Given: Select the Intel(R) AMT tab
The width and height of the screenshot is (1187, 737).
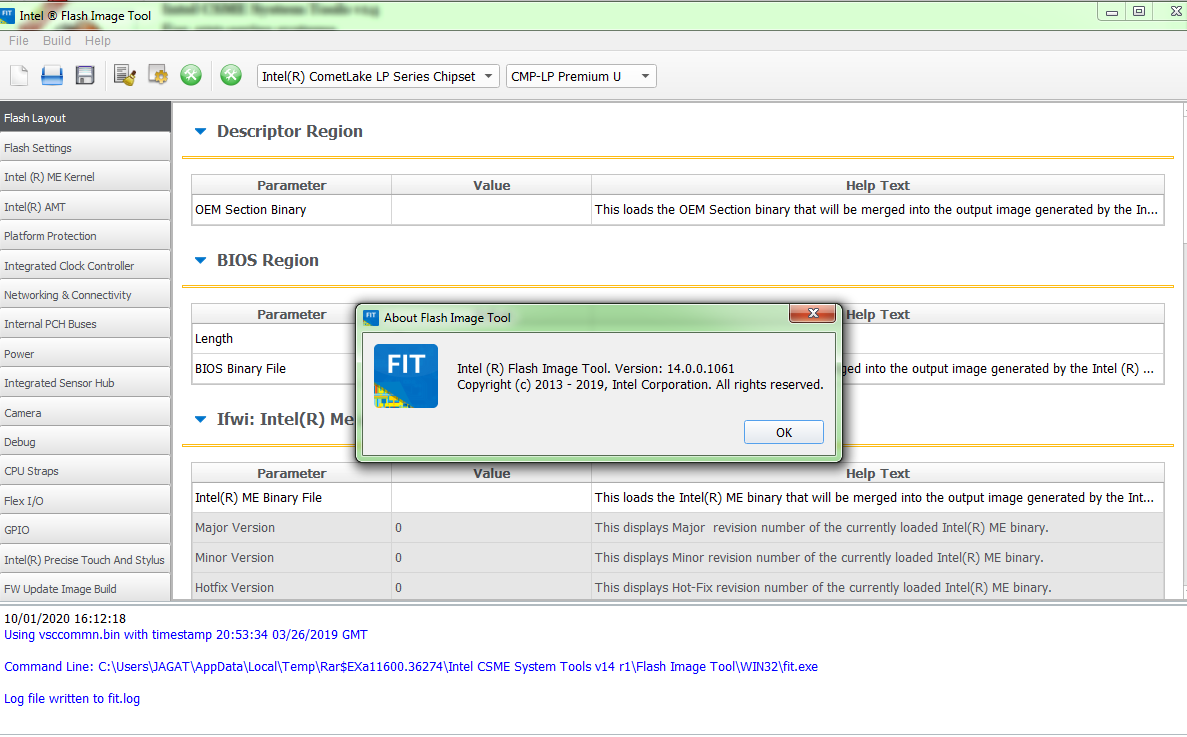Looking at the screenshot, I should pyautogui.click(x=85, y=207).
